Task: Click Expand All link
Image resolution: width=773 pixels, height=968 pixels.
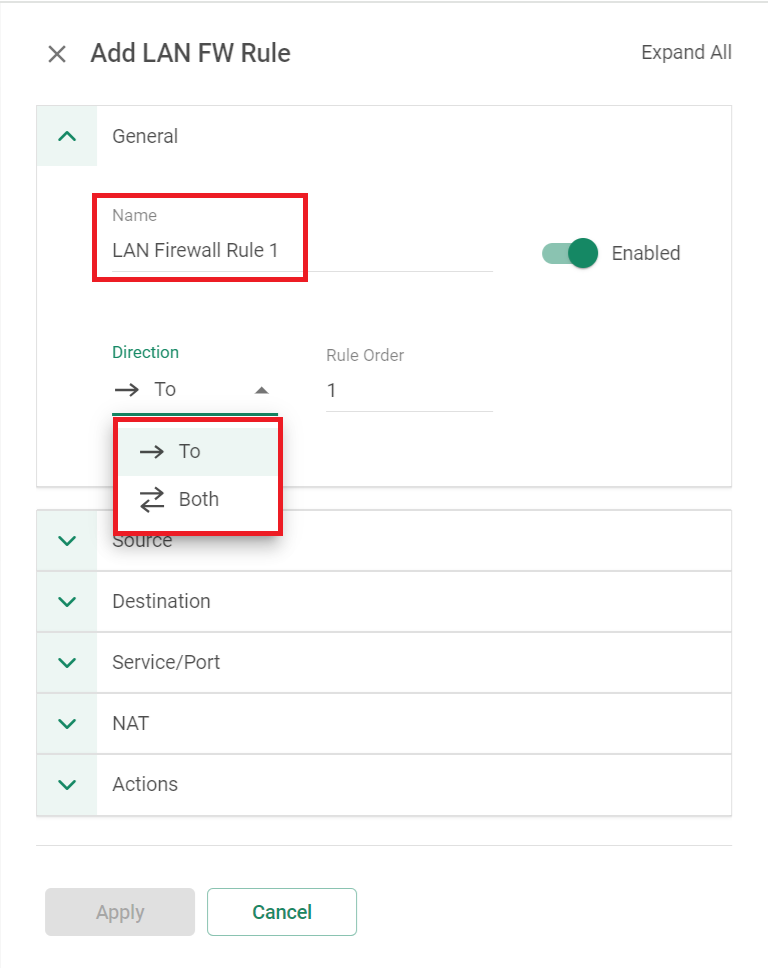Action: click(x=686, y=52)
